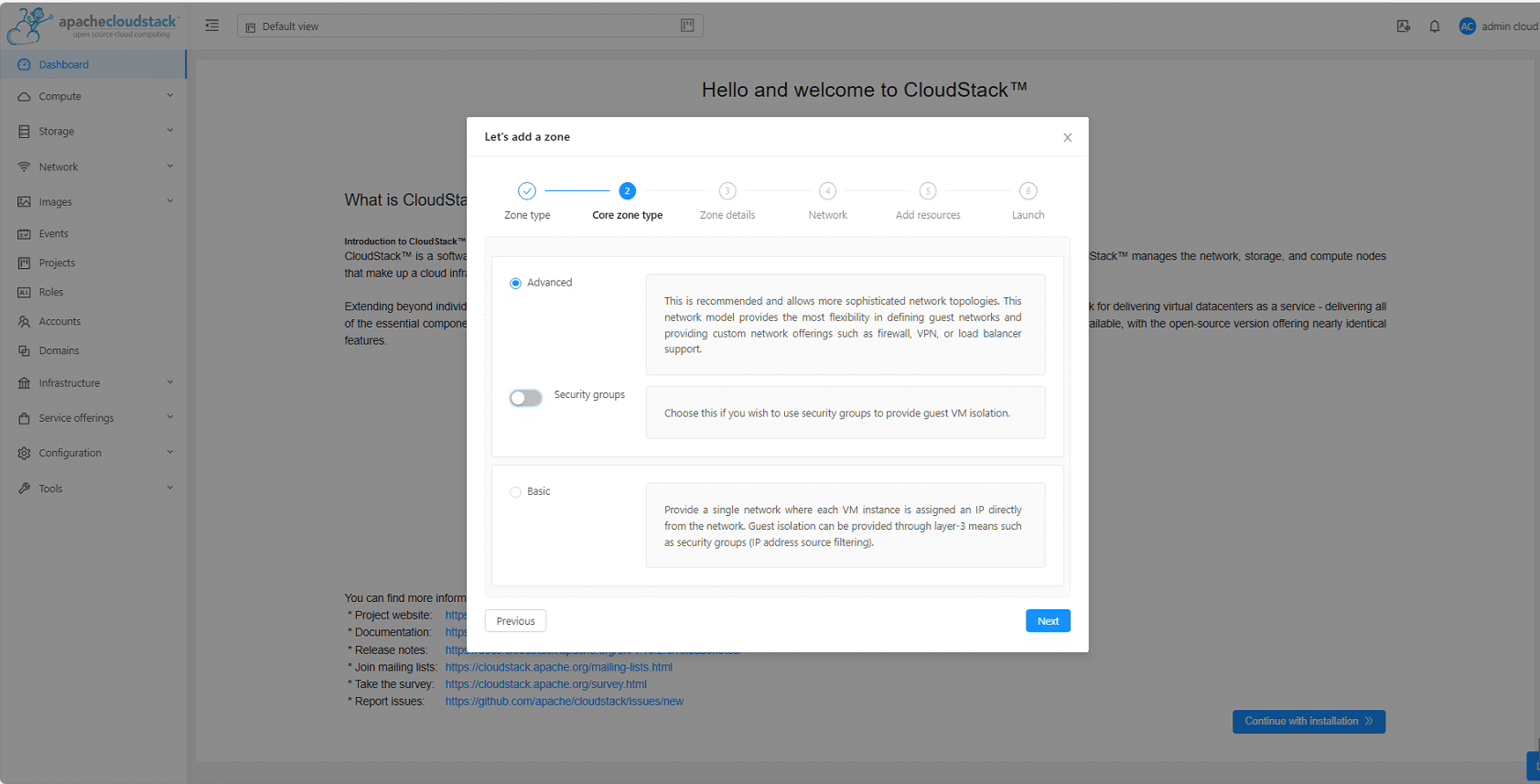The height and width of the screenshot is (784, 1540).
Task: Open the Domains menu item
Action: pyautogui.click(x=92, y=351)
